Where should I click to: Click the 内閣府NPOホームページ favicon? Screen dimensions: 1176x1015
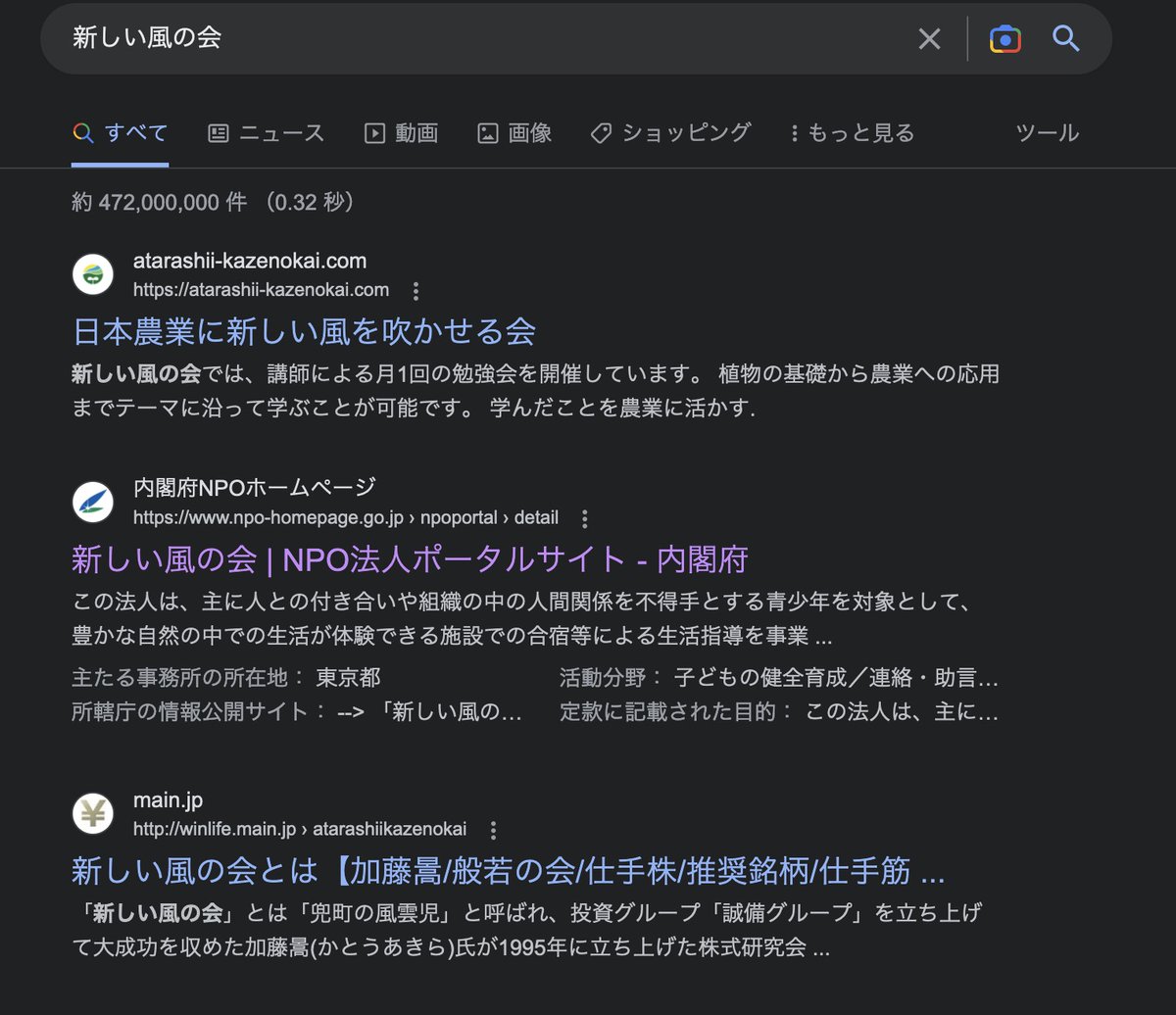[x=93, y=502]
